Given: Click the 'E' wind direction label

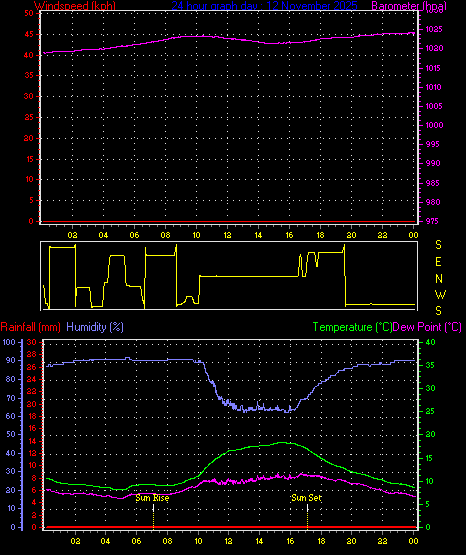Looking at the screenshot, I should pos(438,262).
